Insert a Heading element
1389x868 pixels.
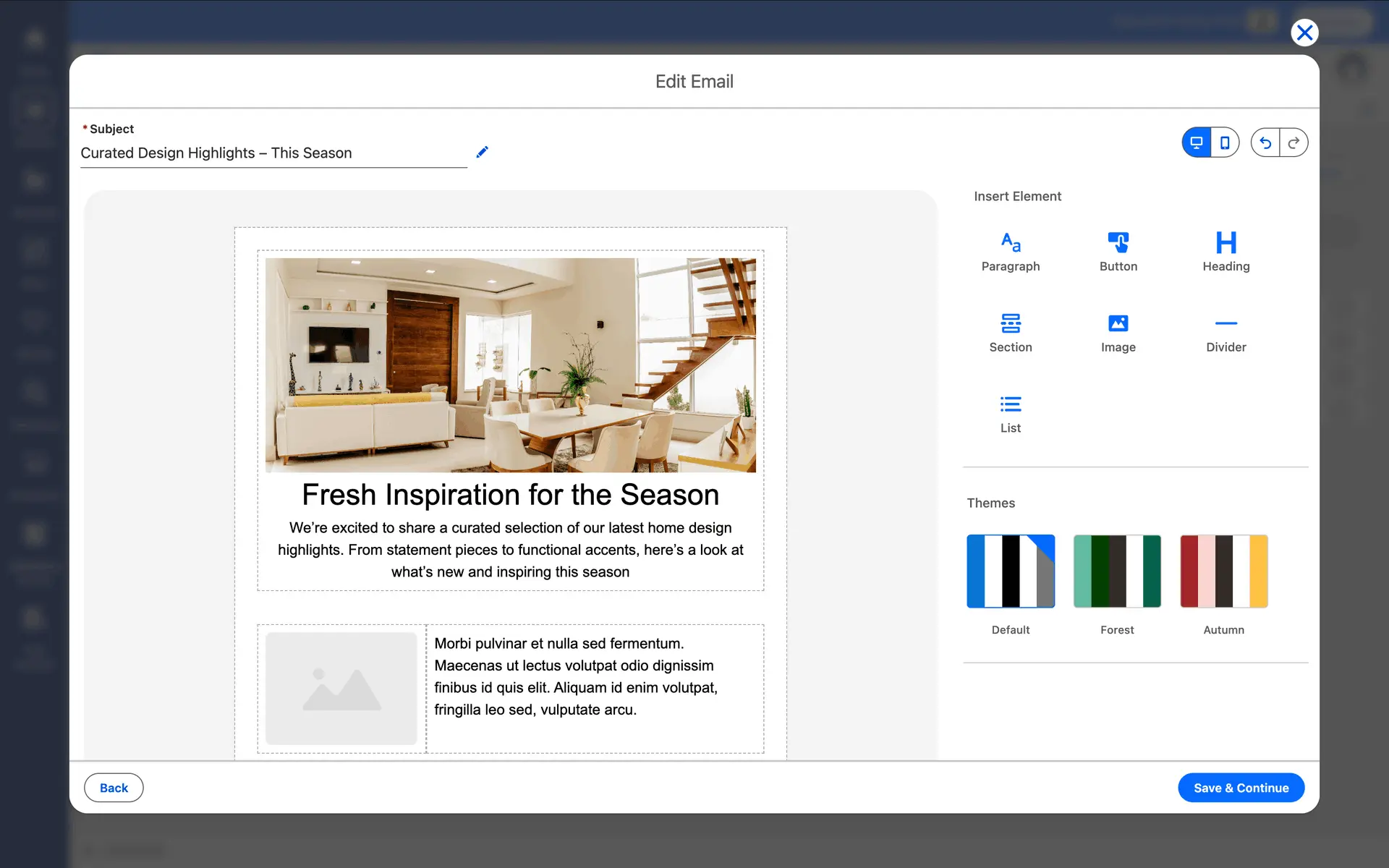click(x=1226, y=251)
